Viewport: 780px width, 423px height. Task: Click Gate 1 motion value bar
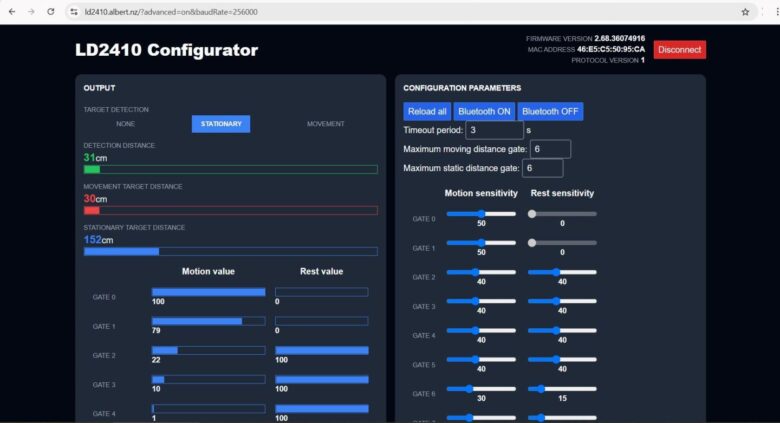pos(208,321)
